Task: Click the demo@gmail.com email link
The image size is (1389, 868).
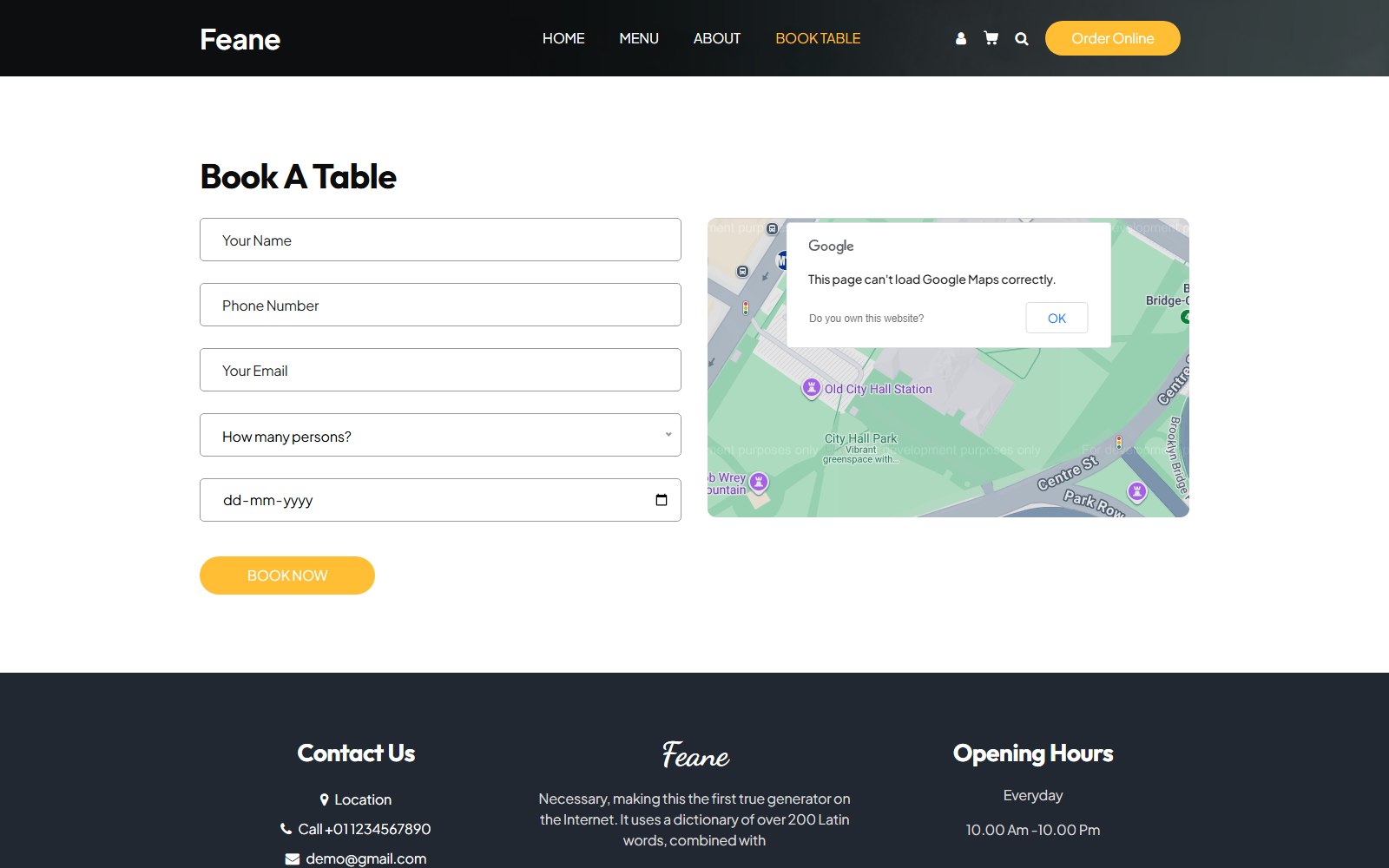Action: (356, 858)
